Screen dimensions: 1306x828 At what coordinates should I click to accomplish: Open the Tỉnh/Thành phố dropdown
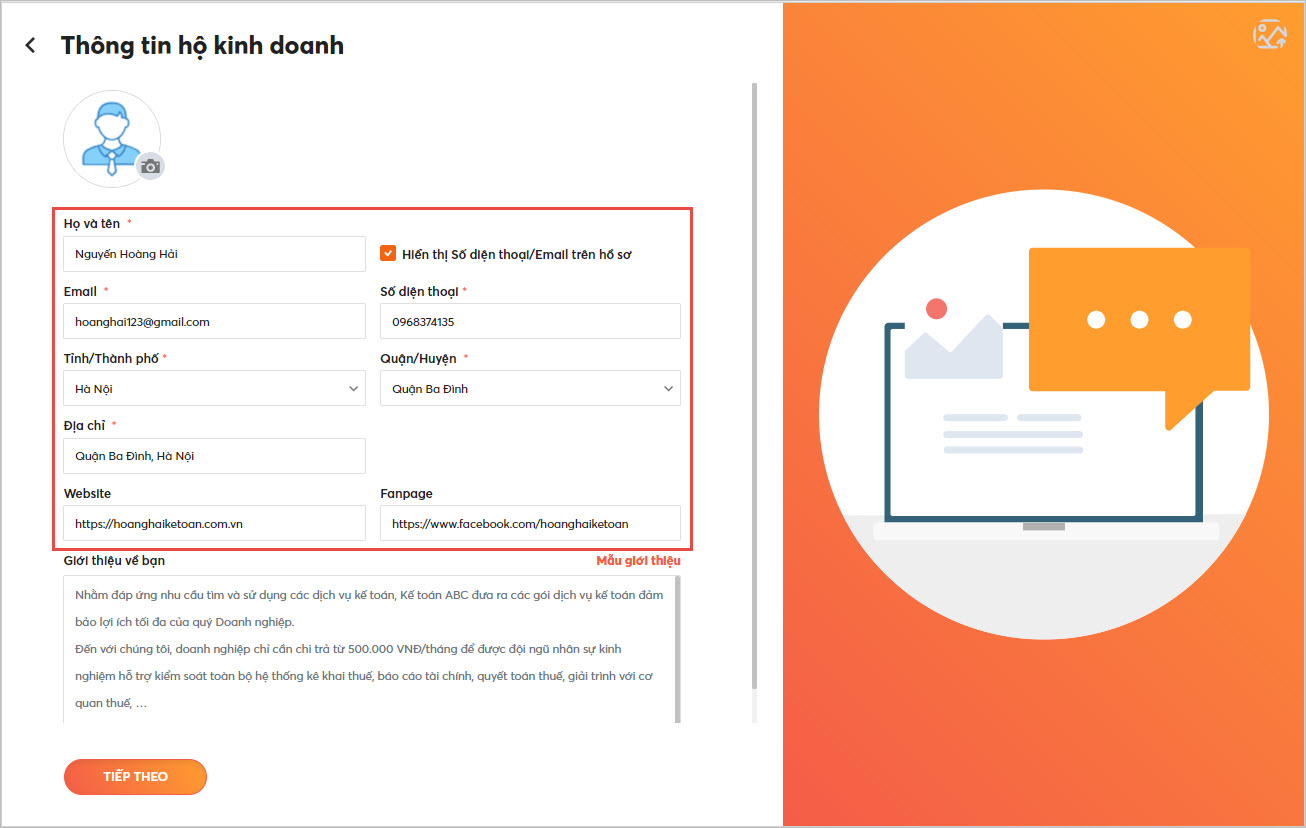[x=214, y=388]
